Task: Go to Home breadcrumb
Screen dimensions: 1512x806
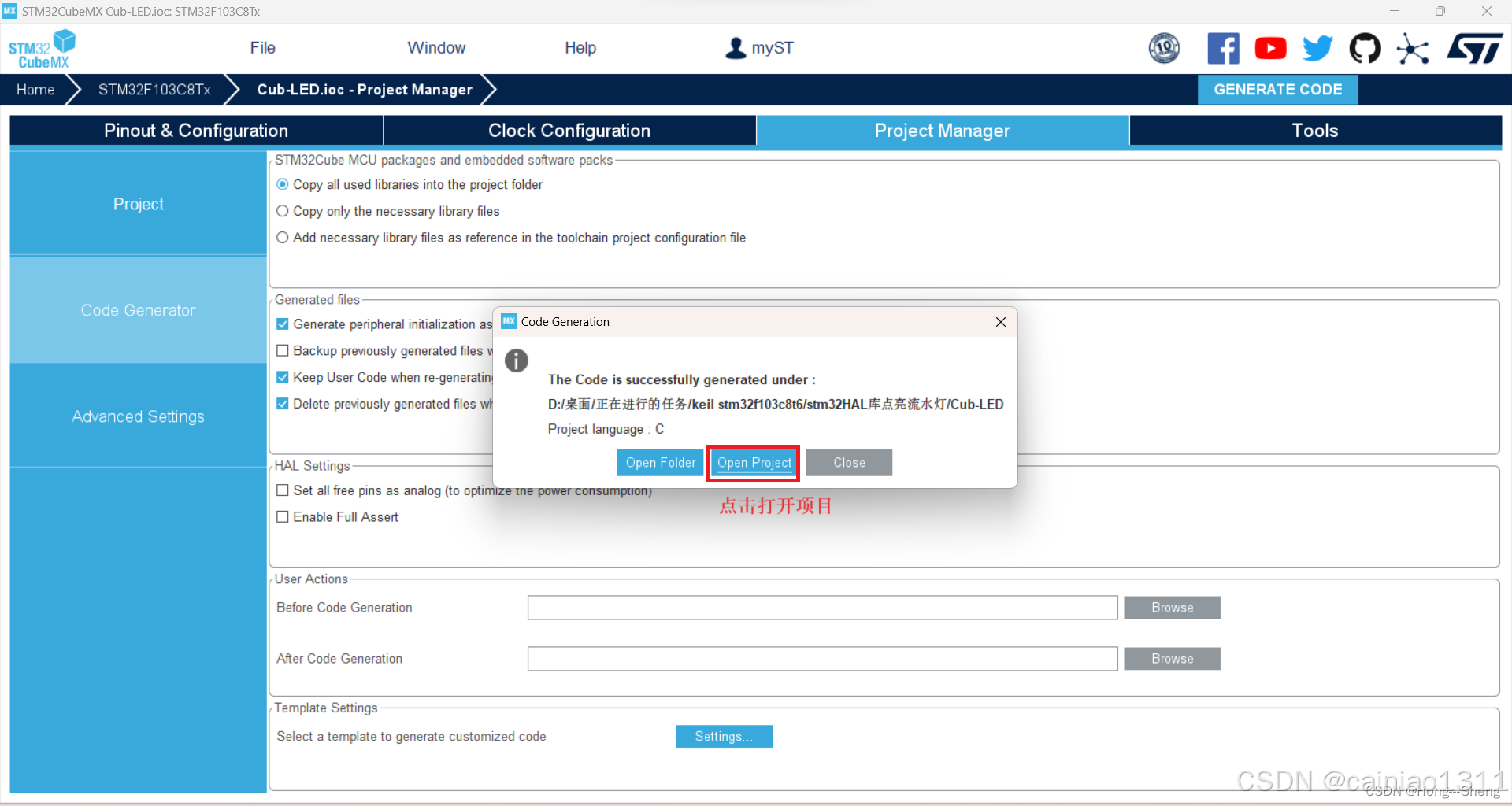Action: click(35, 90)
